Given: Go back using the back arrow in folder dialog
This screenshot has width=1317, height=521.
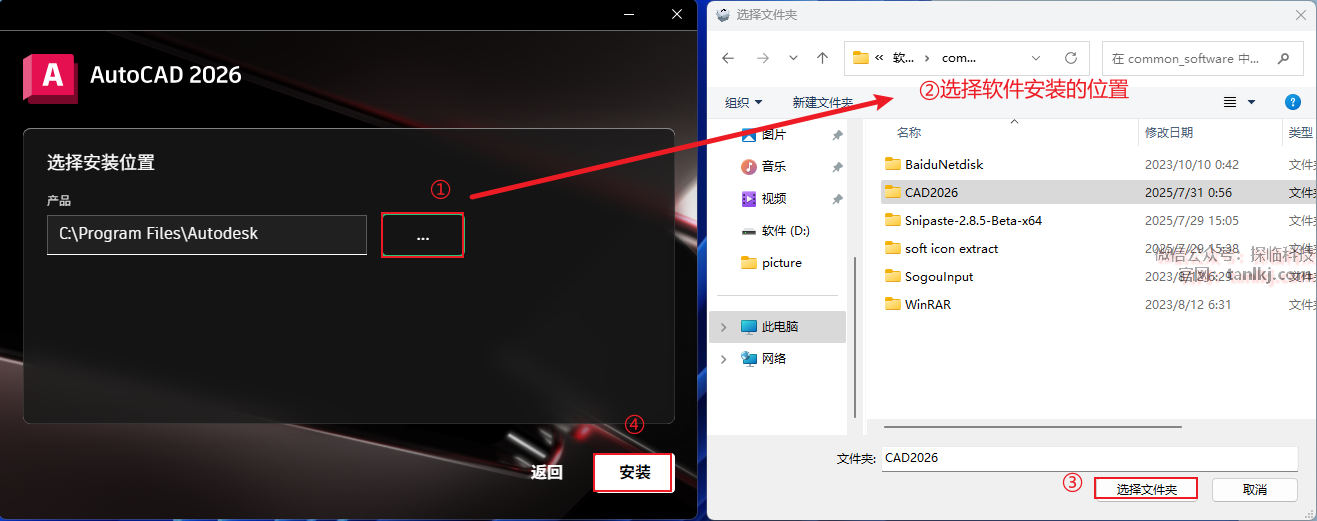Looking at the screenshot, I should point(728,58).
